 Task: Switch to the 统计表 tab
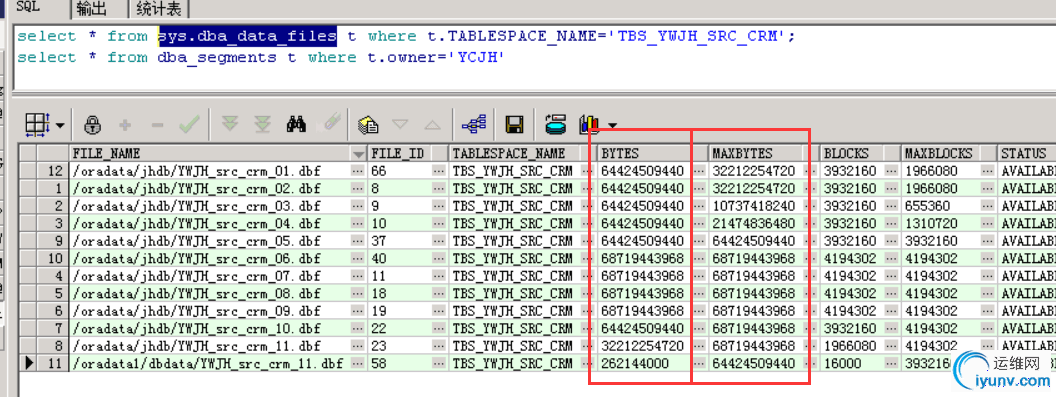click(159, 8)
